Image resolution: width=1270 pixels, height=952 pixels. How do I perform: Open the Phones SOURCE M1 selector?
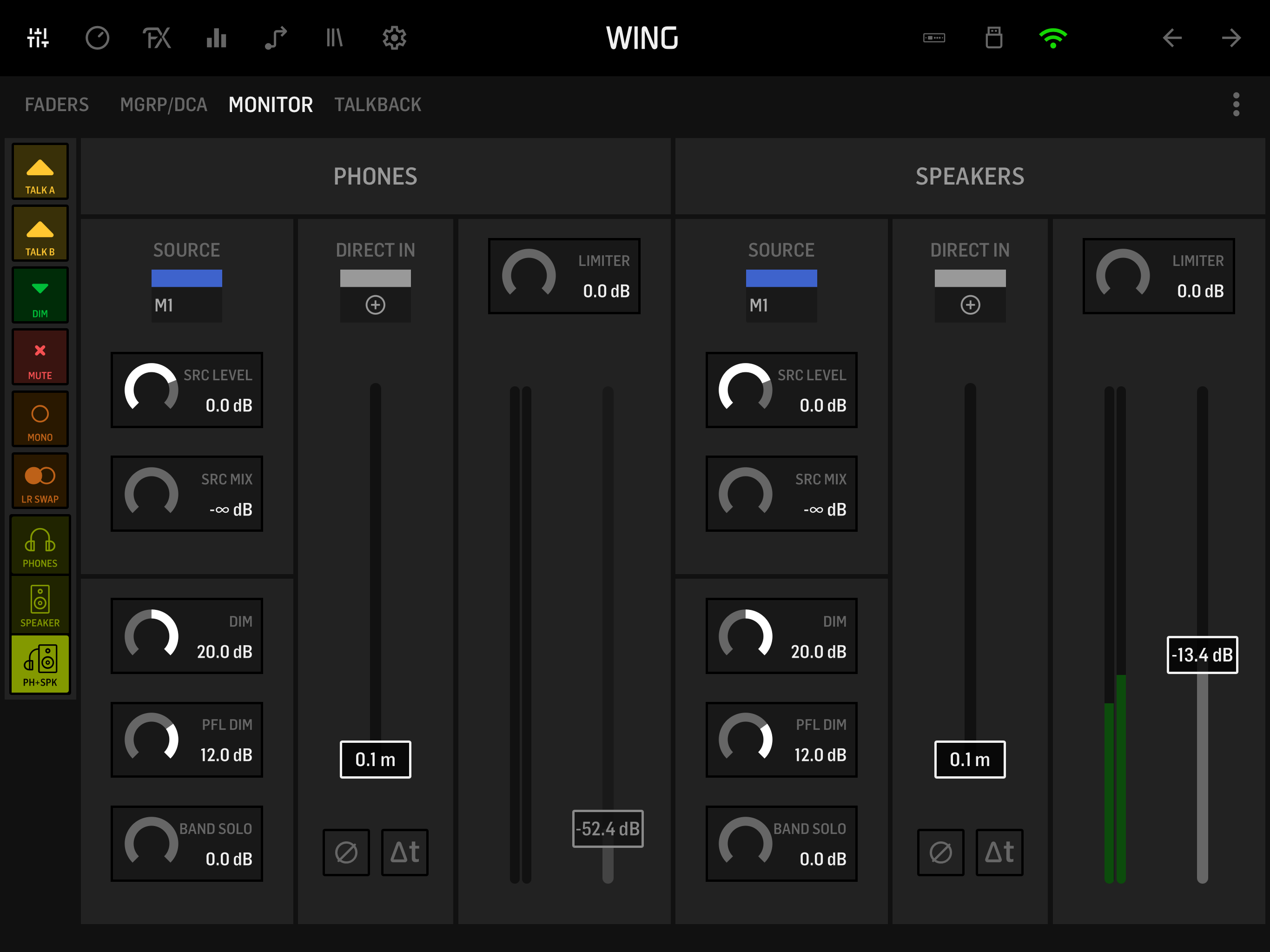pyautogui.click(x=186, y=296)
